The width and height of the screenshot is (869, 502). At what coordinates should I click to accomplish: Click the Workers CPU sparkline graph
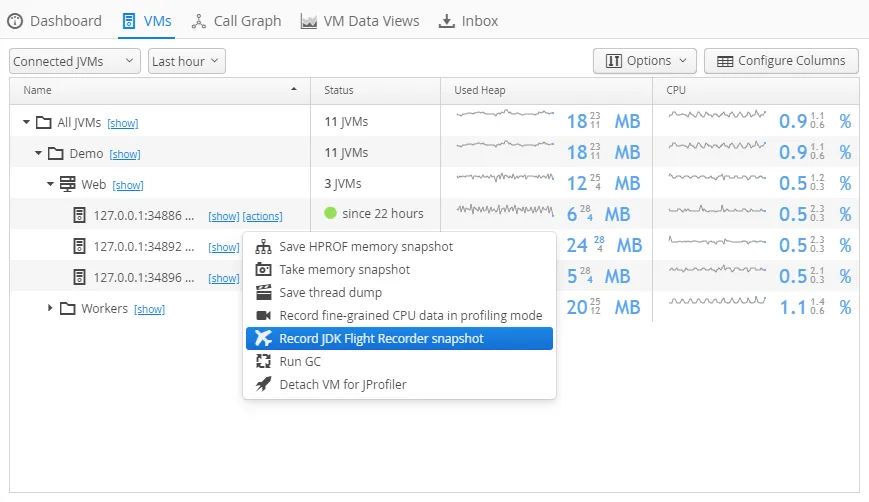click(717, 300)
